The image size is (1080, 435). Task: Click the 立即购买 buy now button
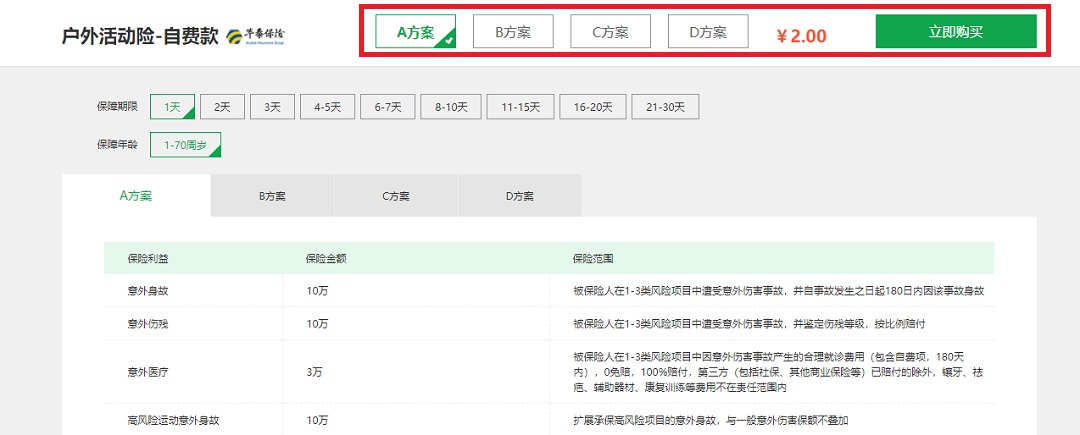(955, 32)
